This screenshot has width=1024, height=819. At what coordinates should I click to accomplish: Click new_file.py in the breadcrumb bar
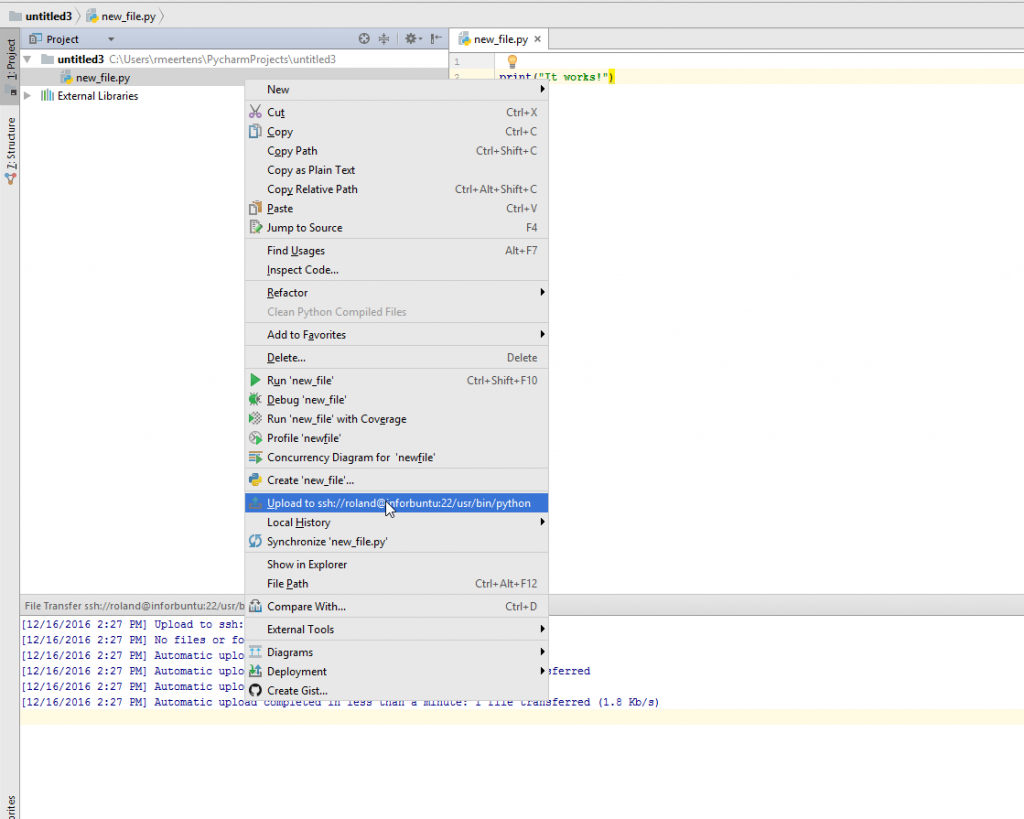click(125, 16)
